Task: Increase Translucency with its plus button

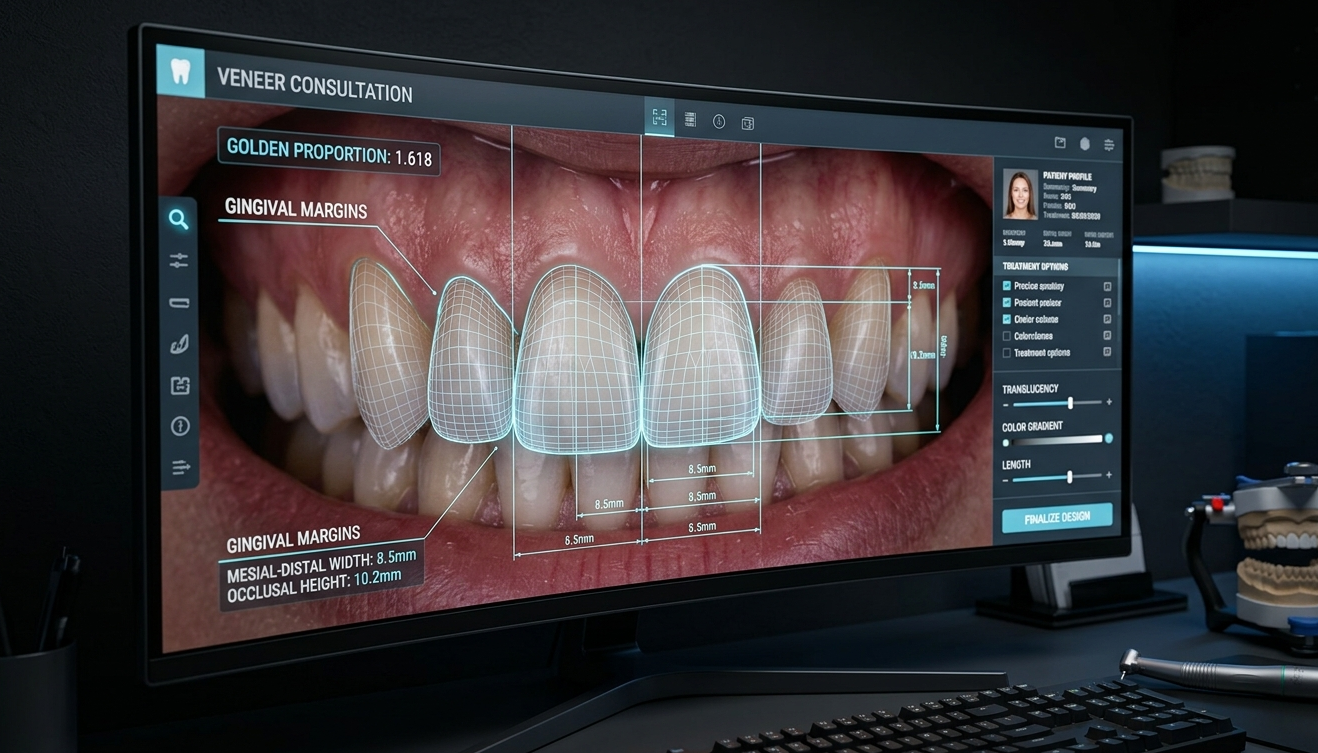Action: click(x=1109, y=402)
